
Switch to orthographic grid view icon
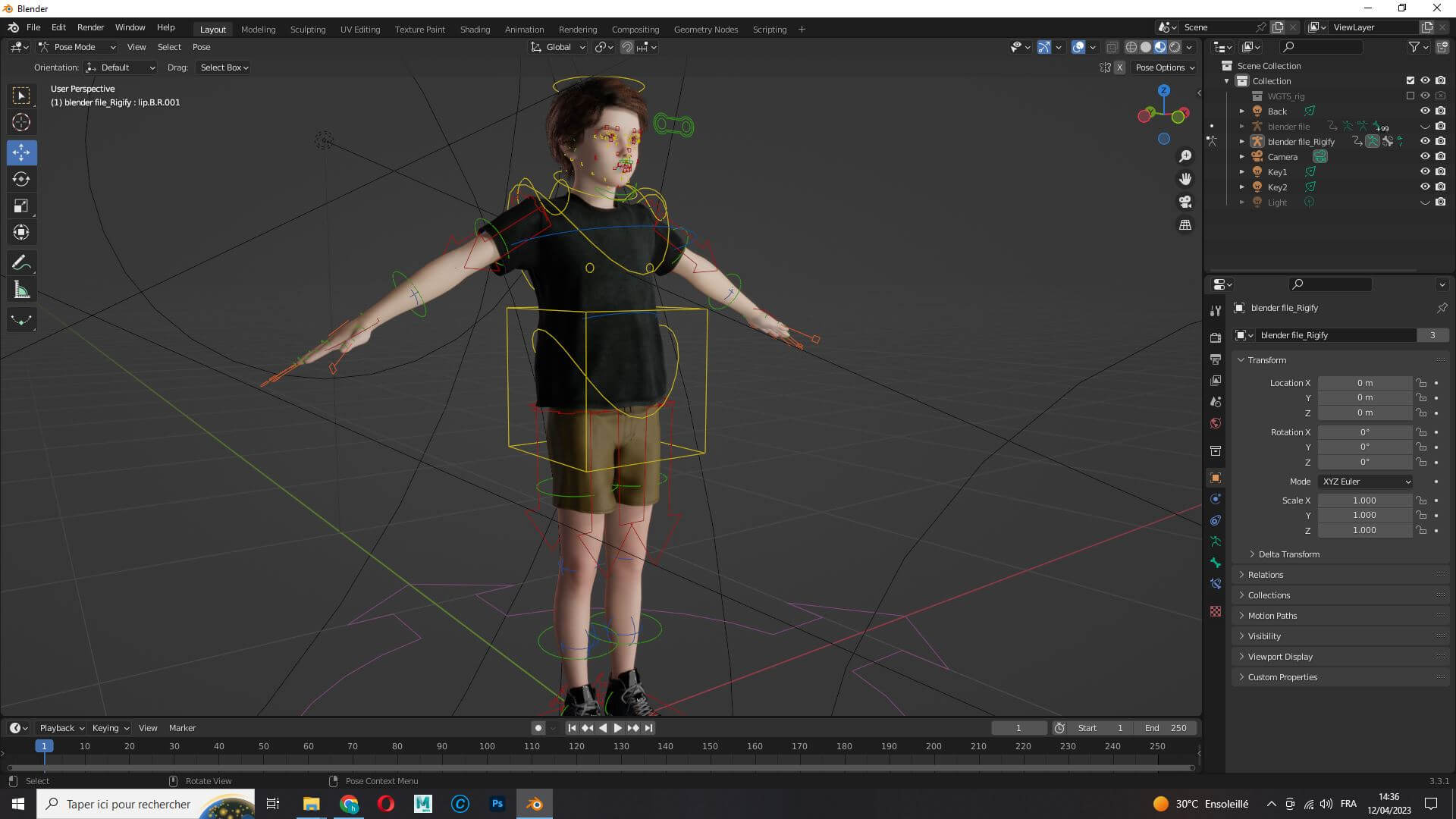click(1185, 225)
